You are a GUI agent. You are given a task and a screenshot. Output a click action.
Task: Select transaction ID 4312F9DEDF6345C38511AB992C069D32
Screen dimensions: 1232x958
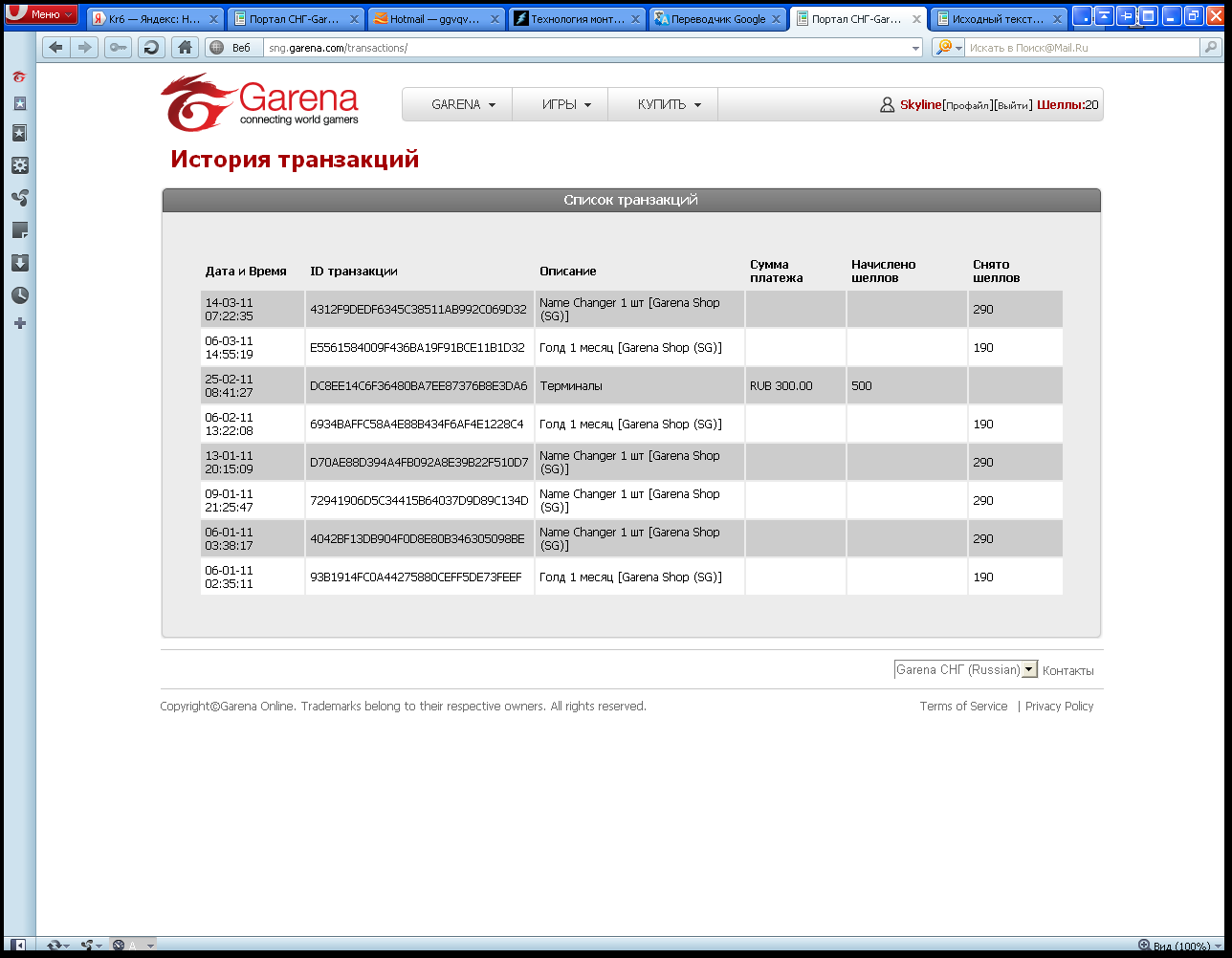[418, 310]
